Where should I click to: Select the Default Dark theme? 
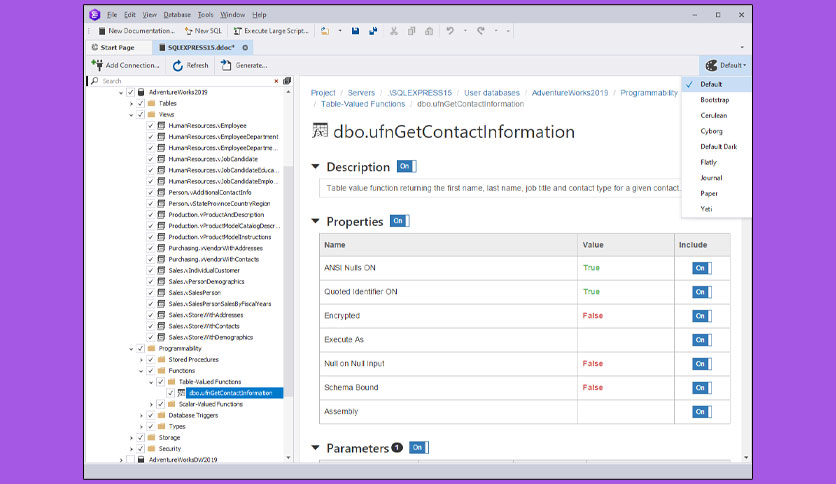pos(716,147)
